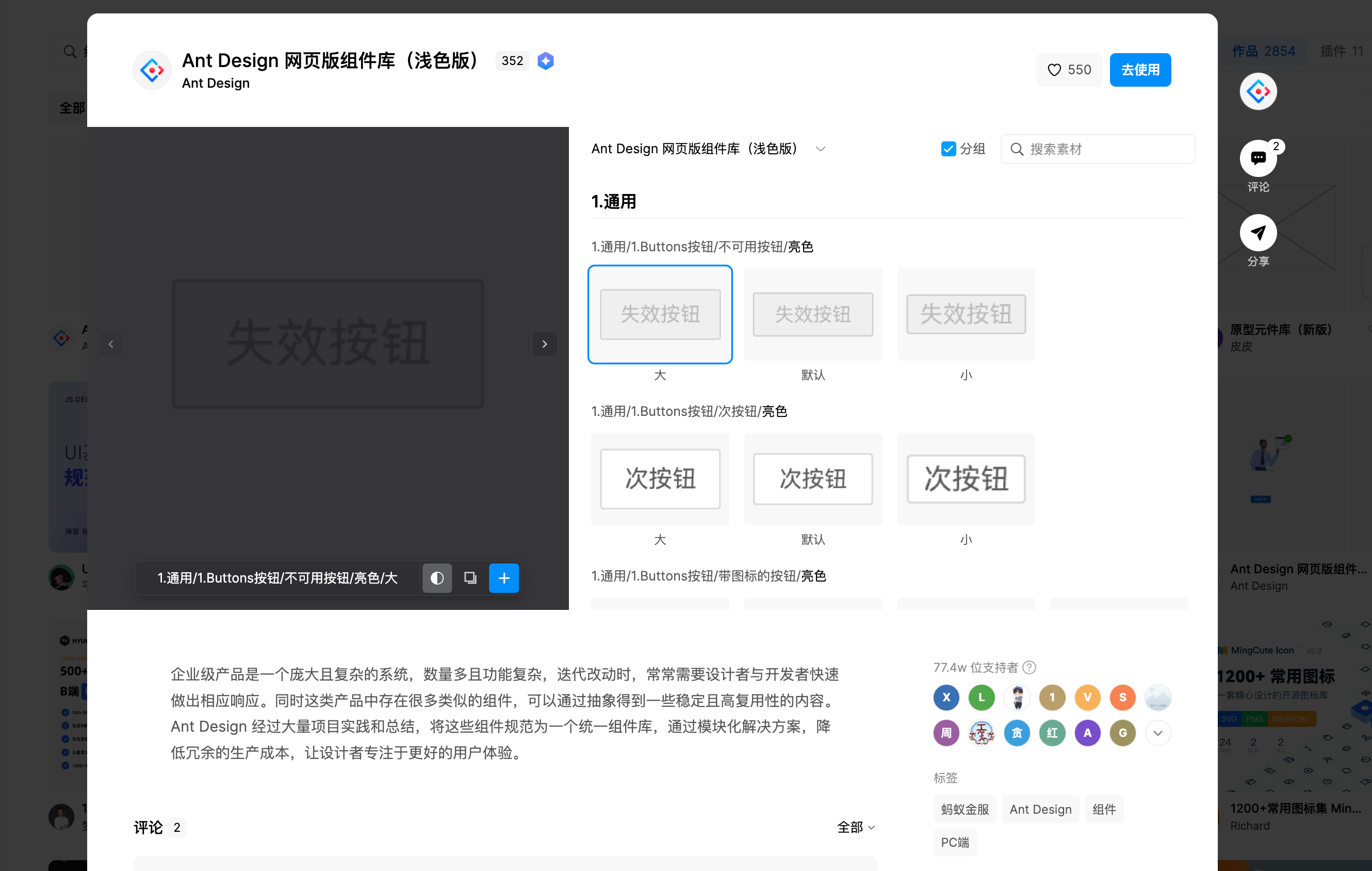Toggle the 分组 checkbox
Viewport: 1372px width, 871px height.
[x=948, y=149]
